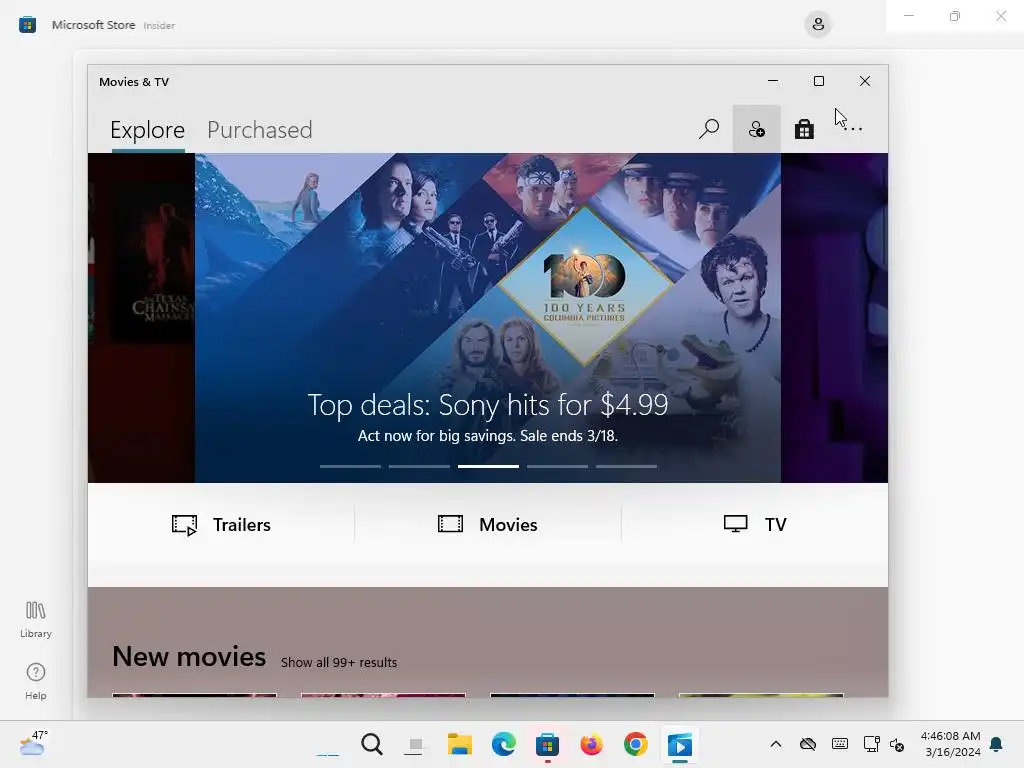Open the weather widget showing 47°
Image resolution: width=1024 pixels, height=768 pixels.
[33, 743]
